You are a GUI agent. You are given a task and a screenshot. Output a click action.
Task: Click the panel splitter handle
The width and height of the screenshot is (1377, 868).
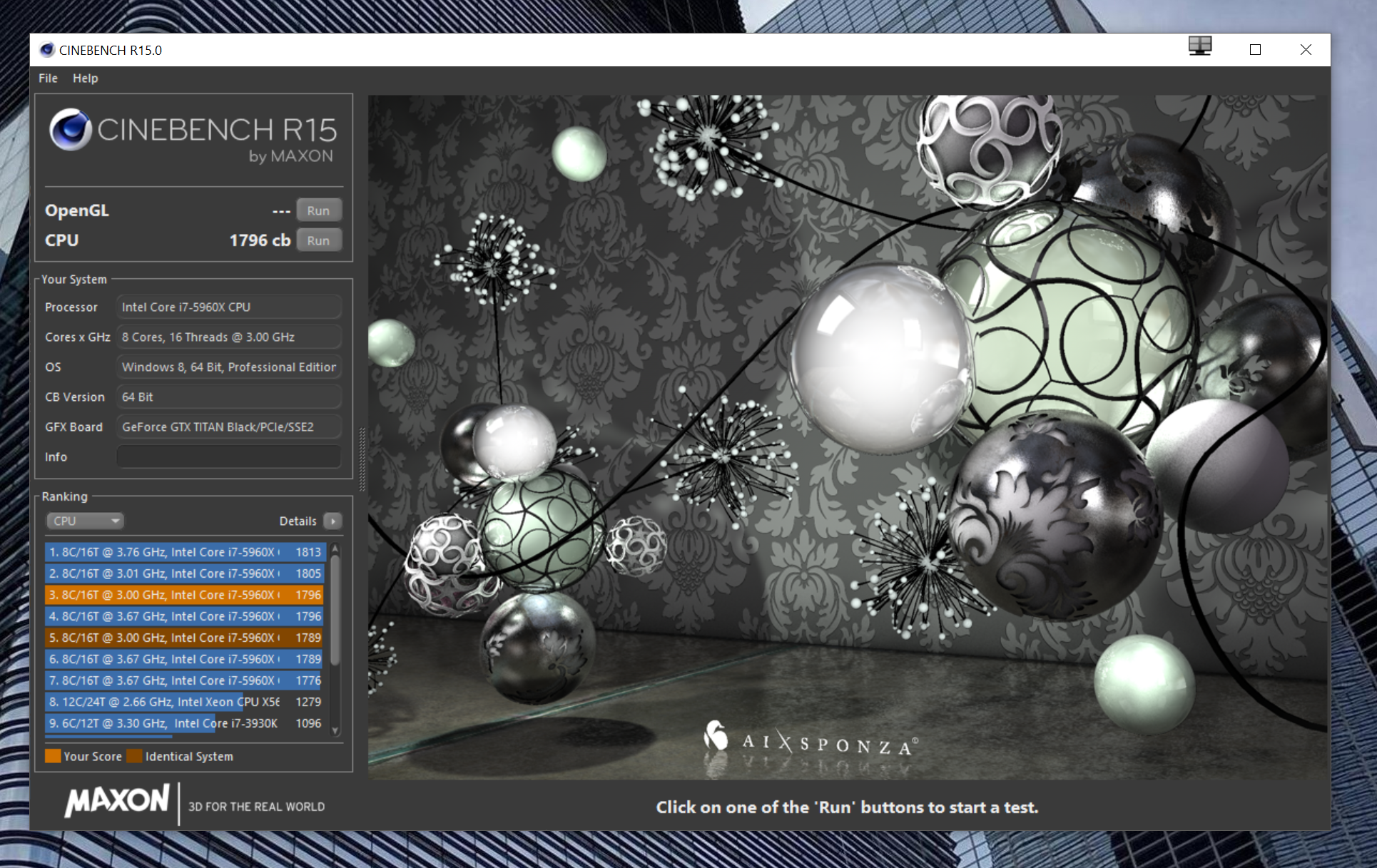(x=362, y=459)
